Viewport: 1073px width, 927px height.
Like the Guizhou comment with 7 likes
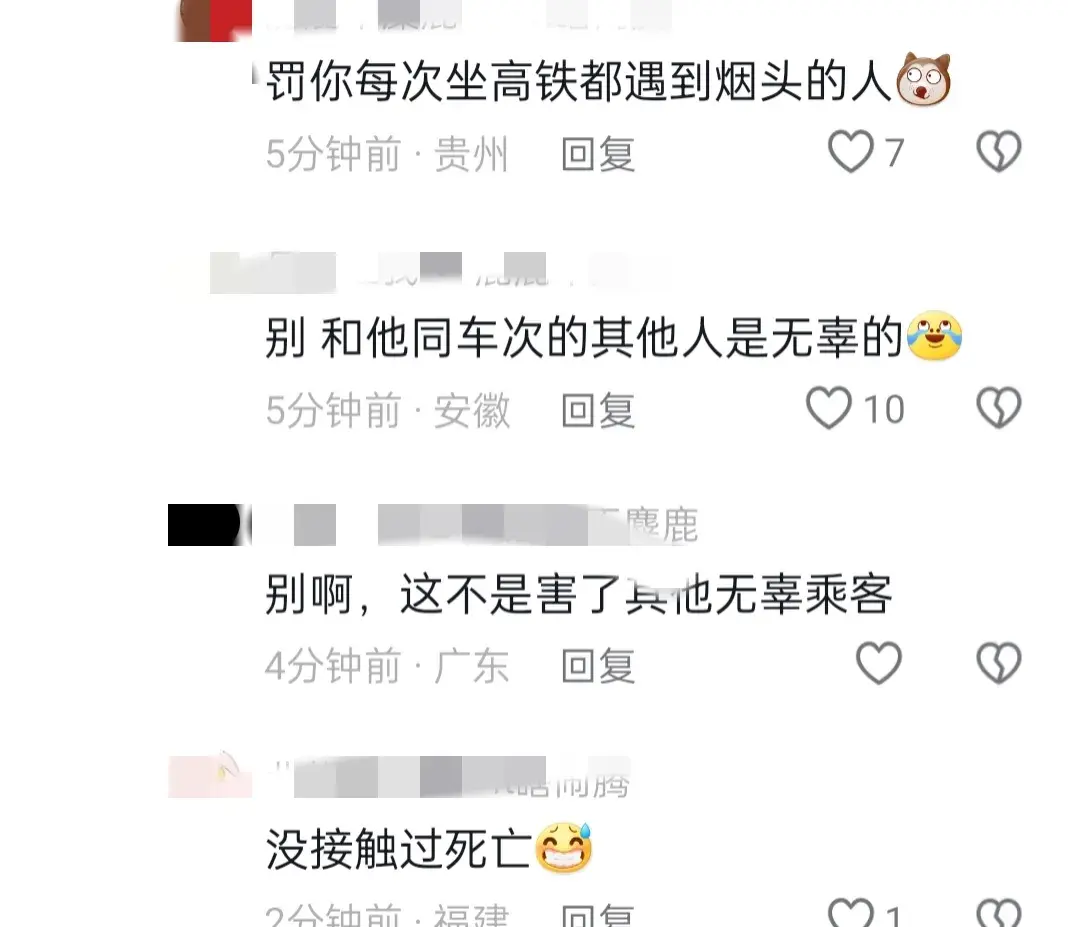851,151
